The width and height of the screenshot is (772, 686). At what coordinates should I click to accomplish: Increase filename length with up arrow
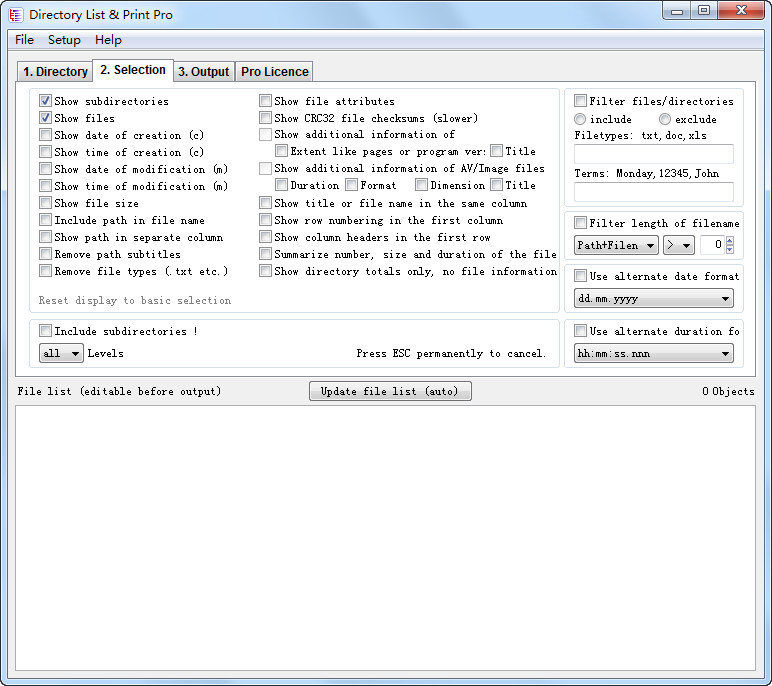click(x=730, y=240)
